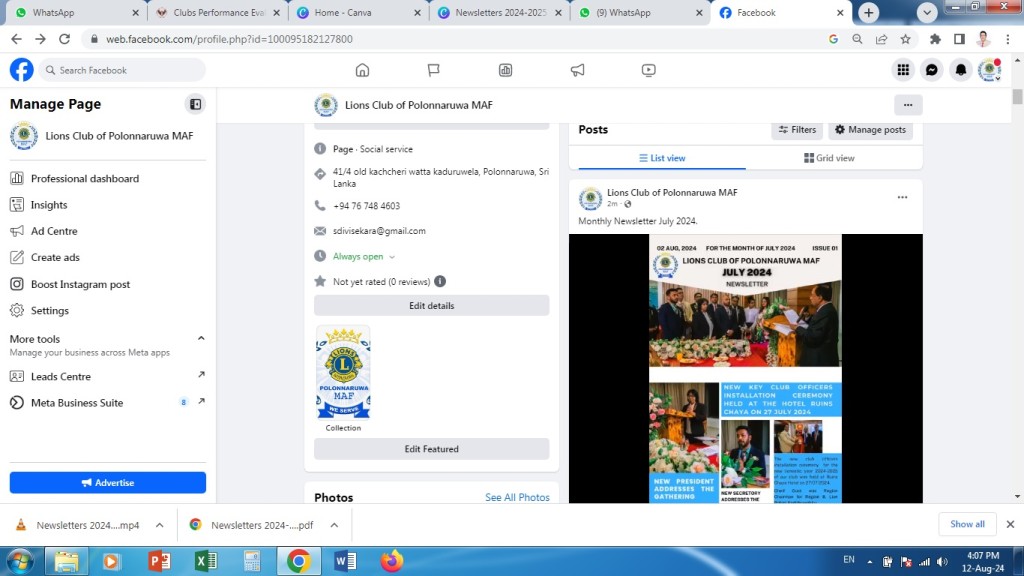Click Show all downloads
1024x576 pixels.
(x=967, y=524)
